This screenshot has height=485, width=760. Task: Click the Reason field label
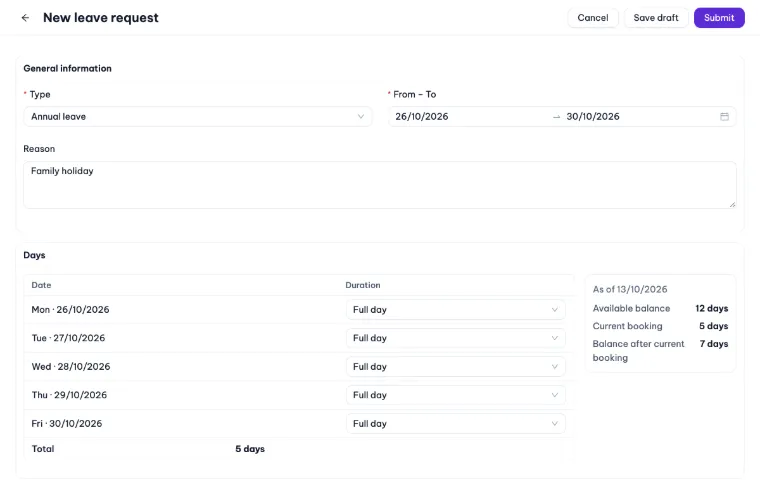(39, 149)
